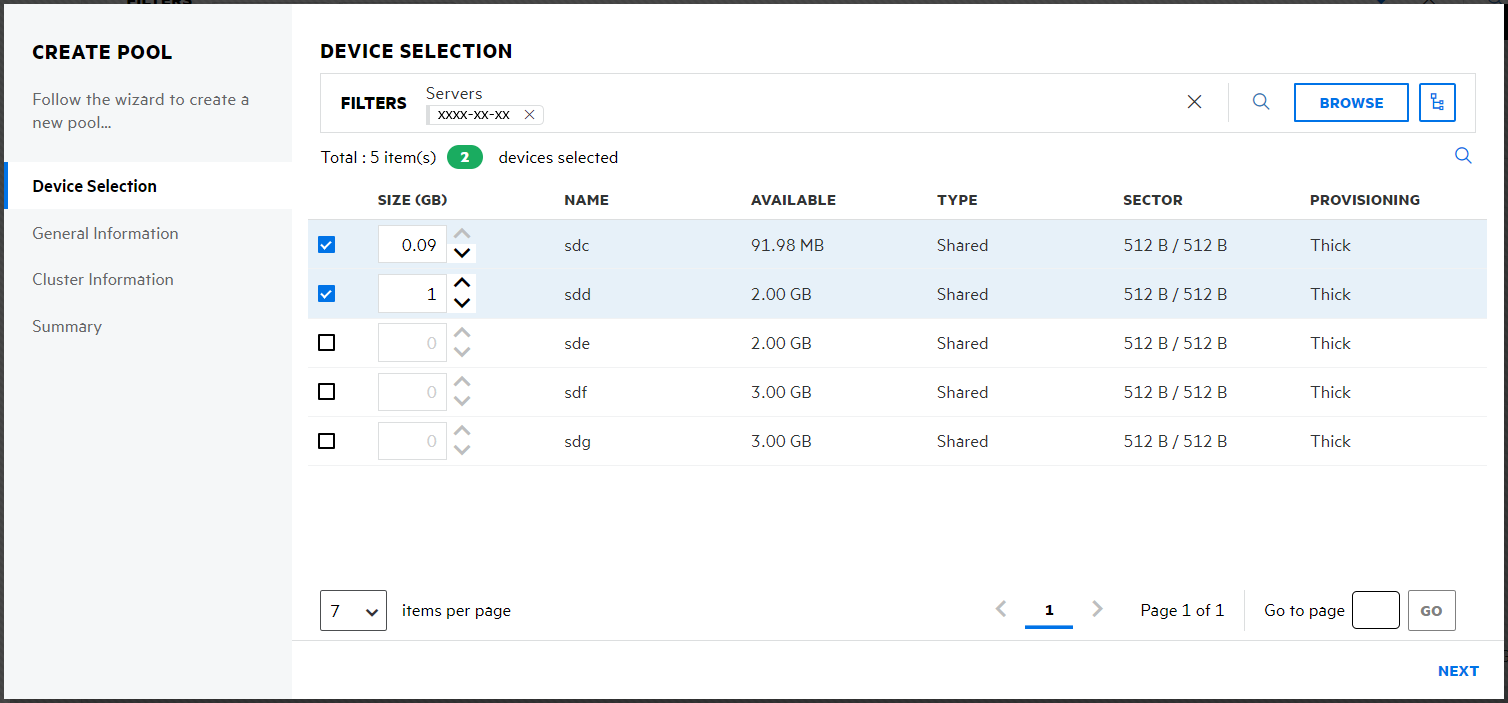This screenshot has width=1508, height=703.
Task: Open the tree view icon beside Browse
Action: tap(1437, 102)
